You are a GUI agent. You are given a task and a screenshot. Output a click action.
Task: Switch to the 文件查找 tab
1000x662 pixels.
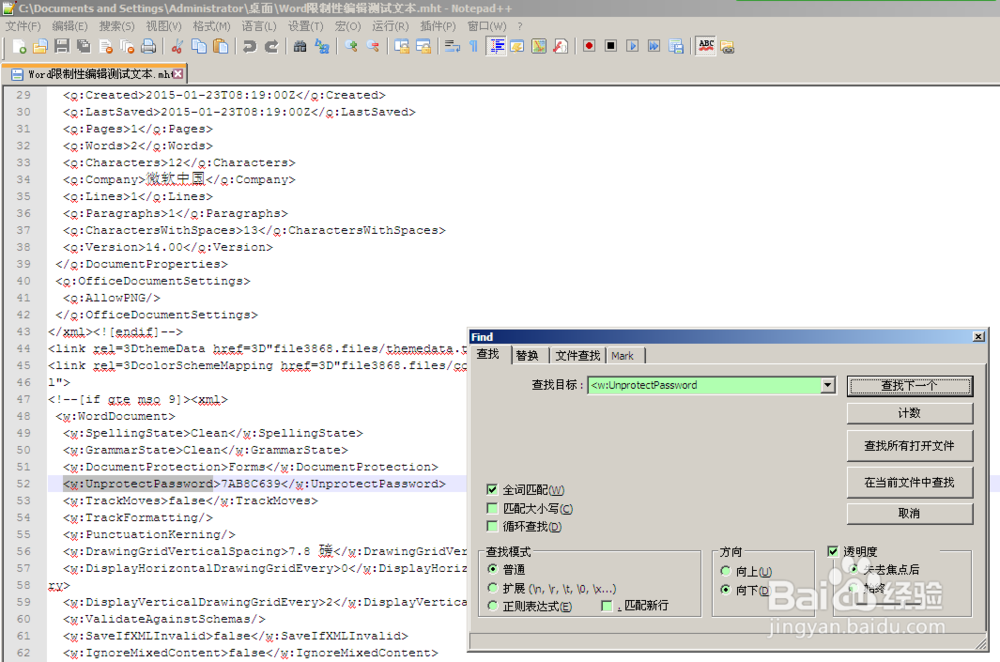point(578,356)
